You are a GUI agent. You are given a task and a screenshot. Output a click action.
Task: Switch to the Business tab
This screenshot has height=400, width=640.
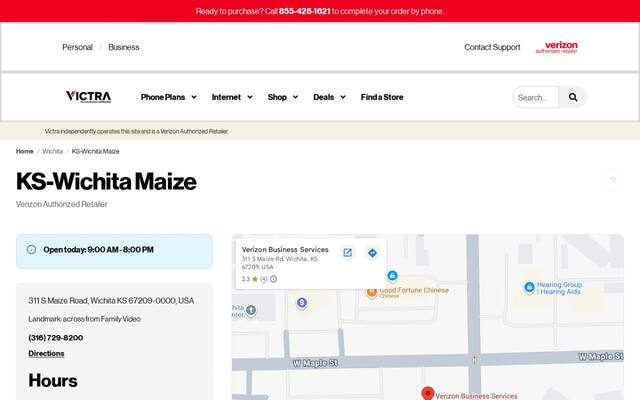[124, 47]
